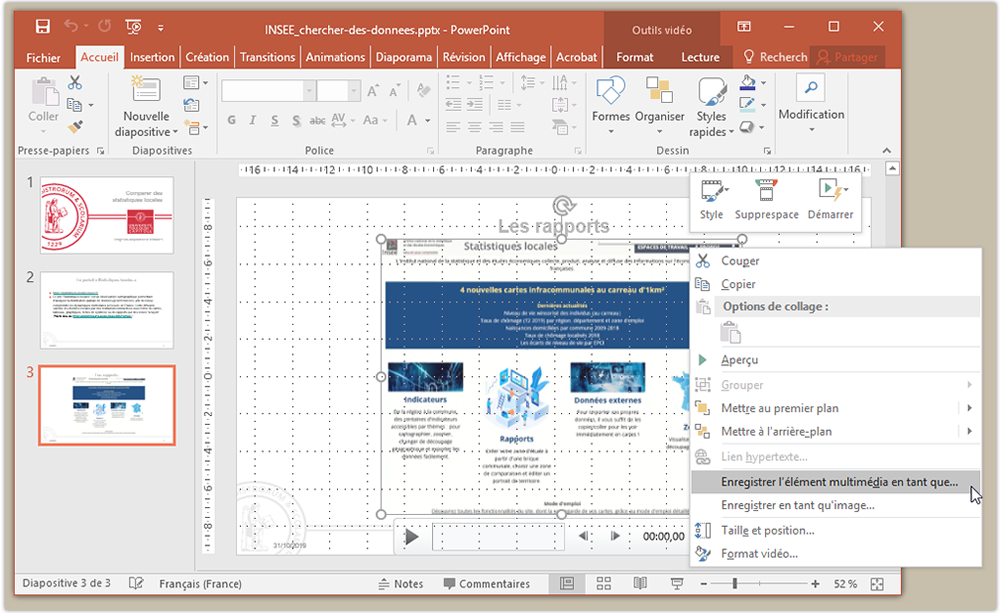Image resolution: width=1000 pixels, height=613 pixels.
Task: Toggle normal view button in status bar
Action: click(567, 584)
